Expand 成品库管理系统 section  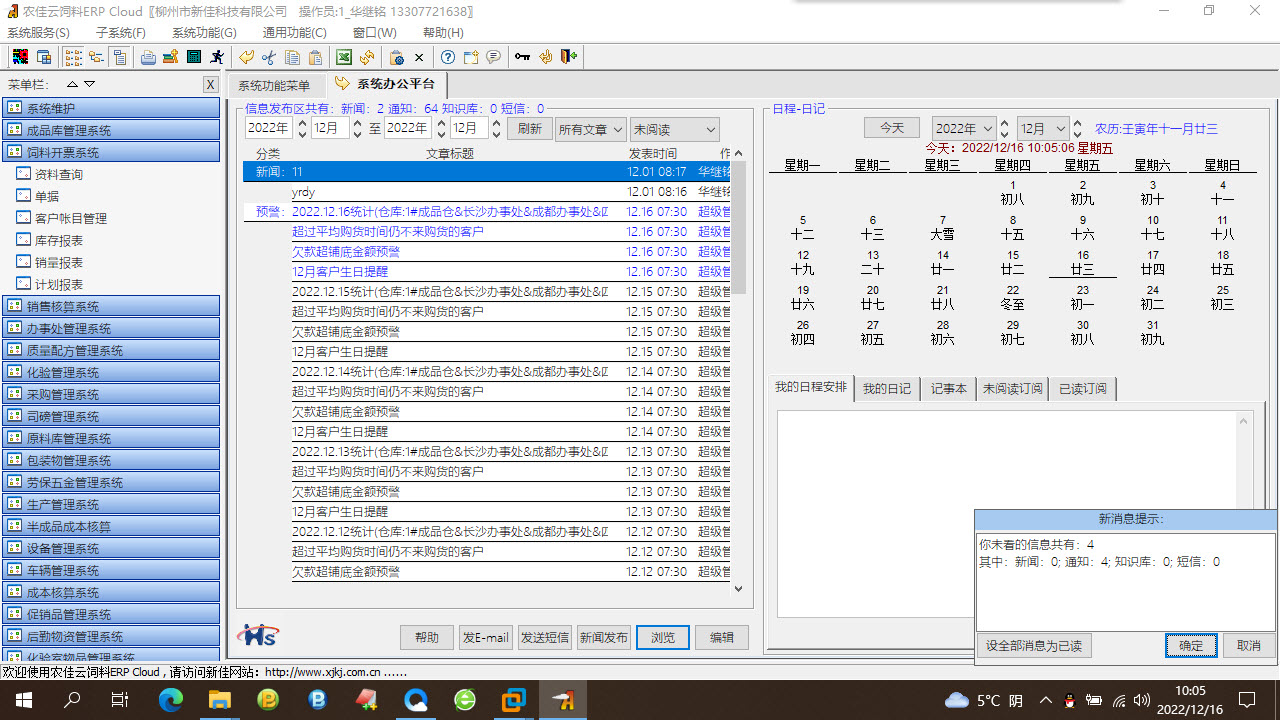[x=112, y=130]
